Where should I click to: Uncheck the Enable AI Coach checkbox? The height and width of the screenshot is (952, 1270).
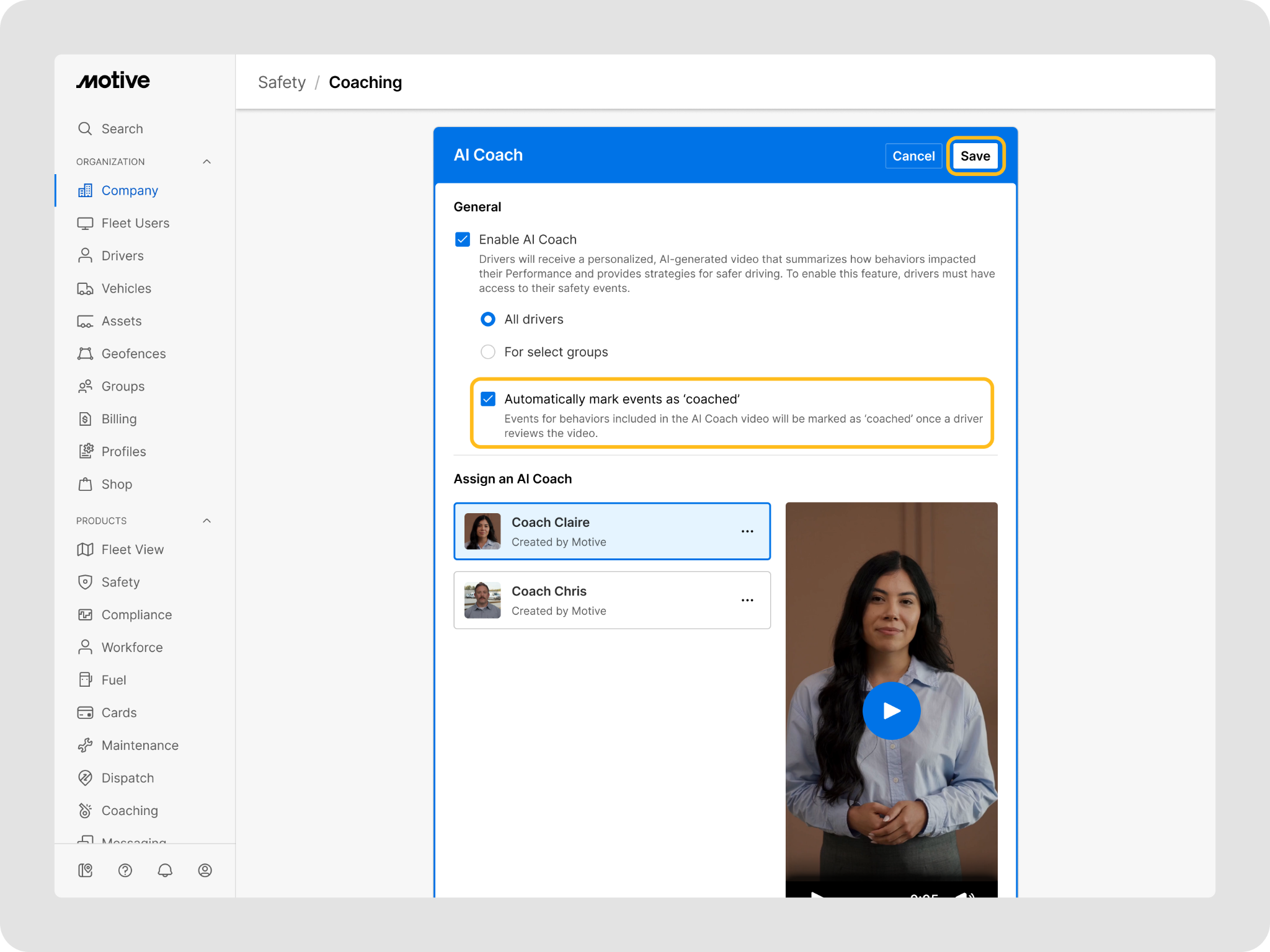(x=463, y=239)
